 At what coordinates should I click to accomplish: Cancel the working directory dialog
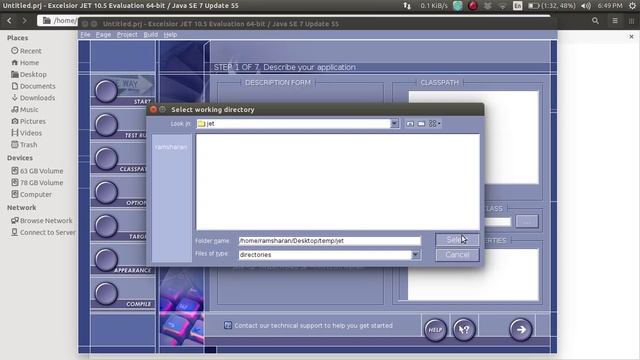457,255
